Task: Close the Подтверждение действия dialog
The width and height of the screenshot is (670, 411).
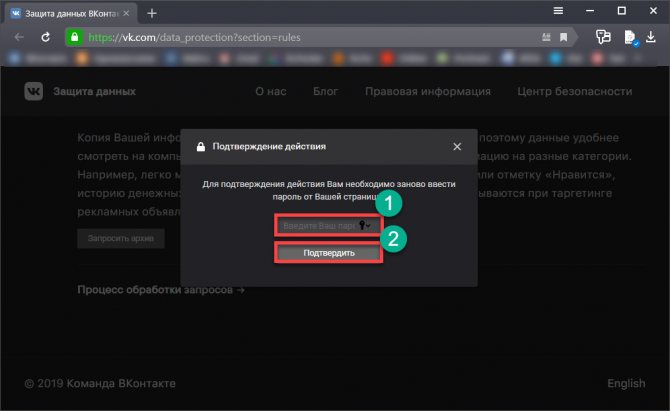Action: click(457, 147)
